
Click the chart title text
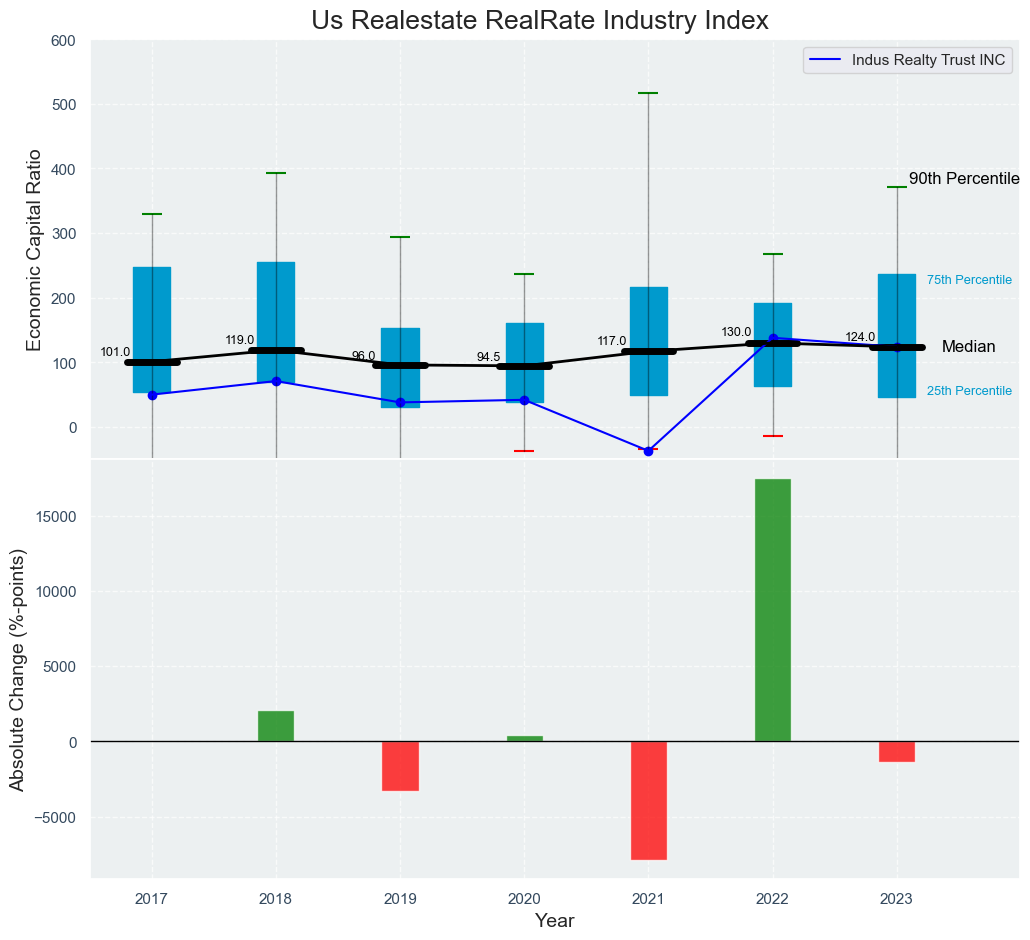(x=540, y=20)
